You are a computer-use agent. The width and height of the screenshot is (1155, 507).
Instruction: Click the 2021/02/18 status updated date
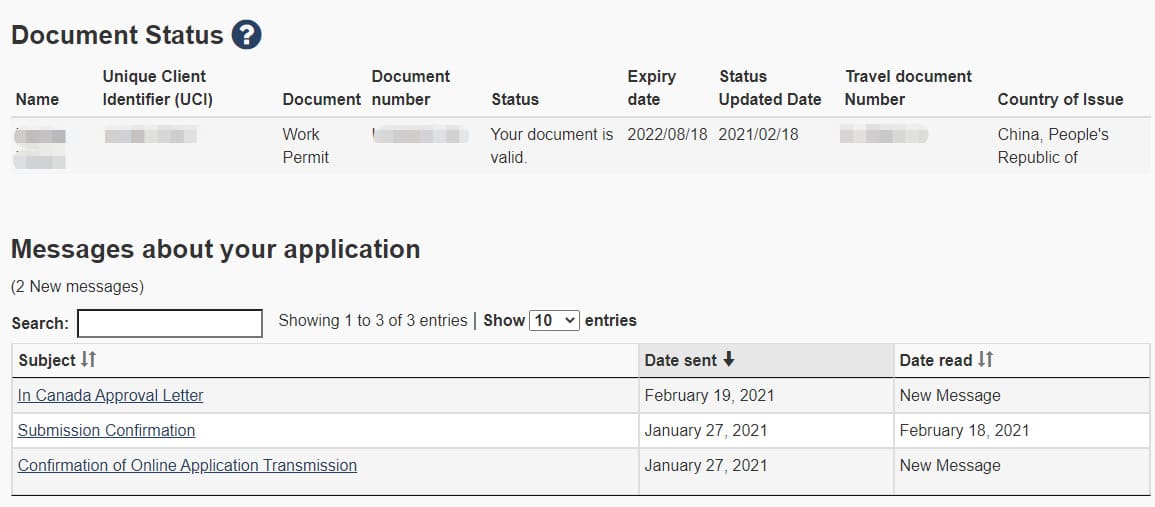[x=758, y=135]
